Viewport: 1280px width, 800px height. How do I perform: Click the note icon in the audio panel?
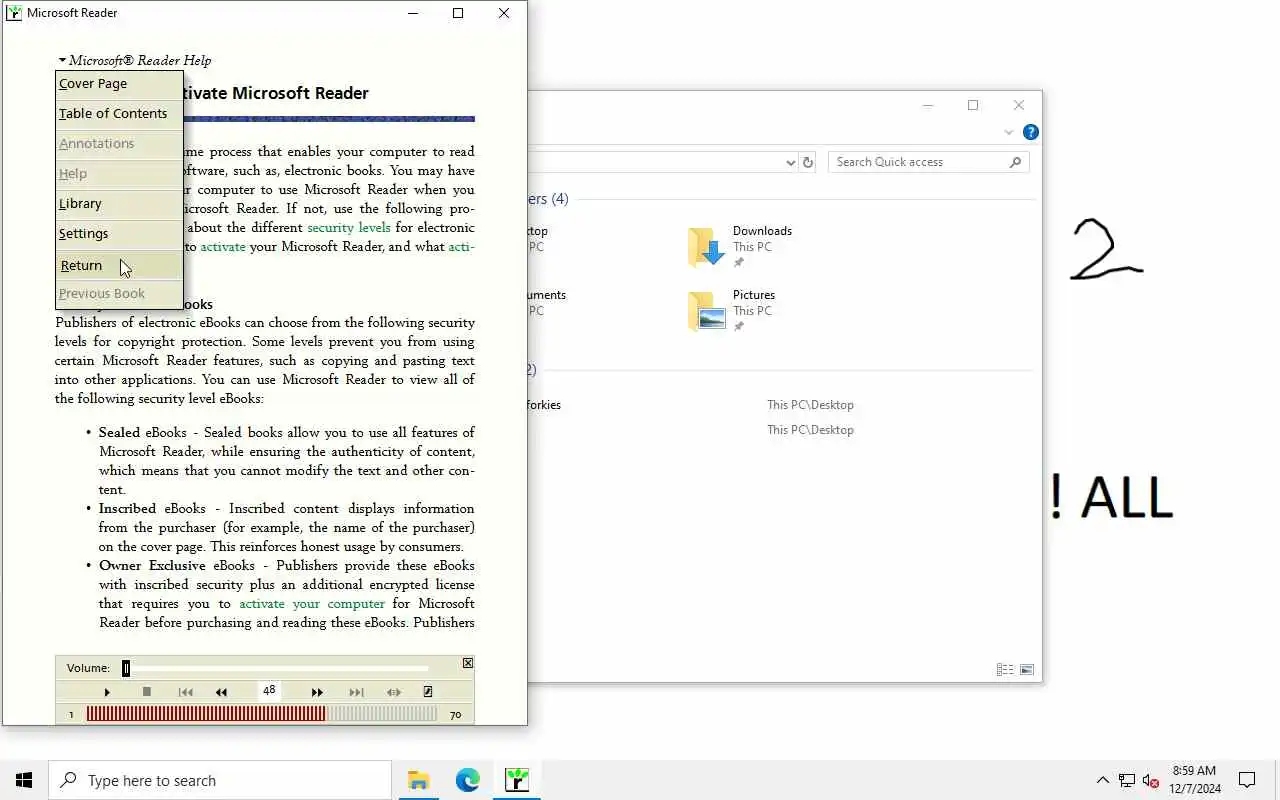[428, 692]
